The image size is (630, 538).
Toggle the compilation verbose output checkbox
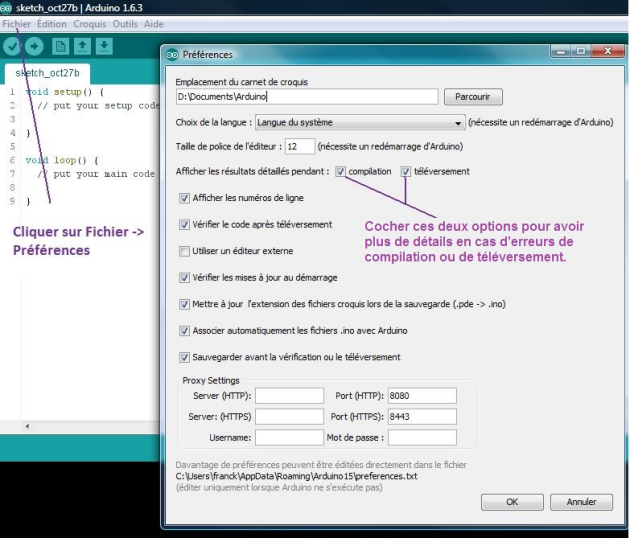point(341,172)
